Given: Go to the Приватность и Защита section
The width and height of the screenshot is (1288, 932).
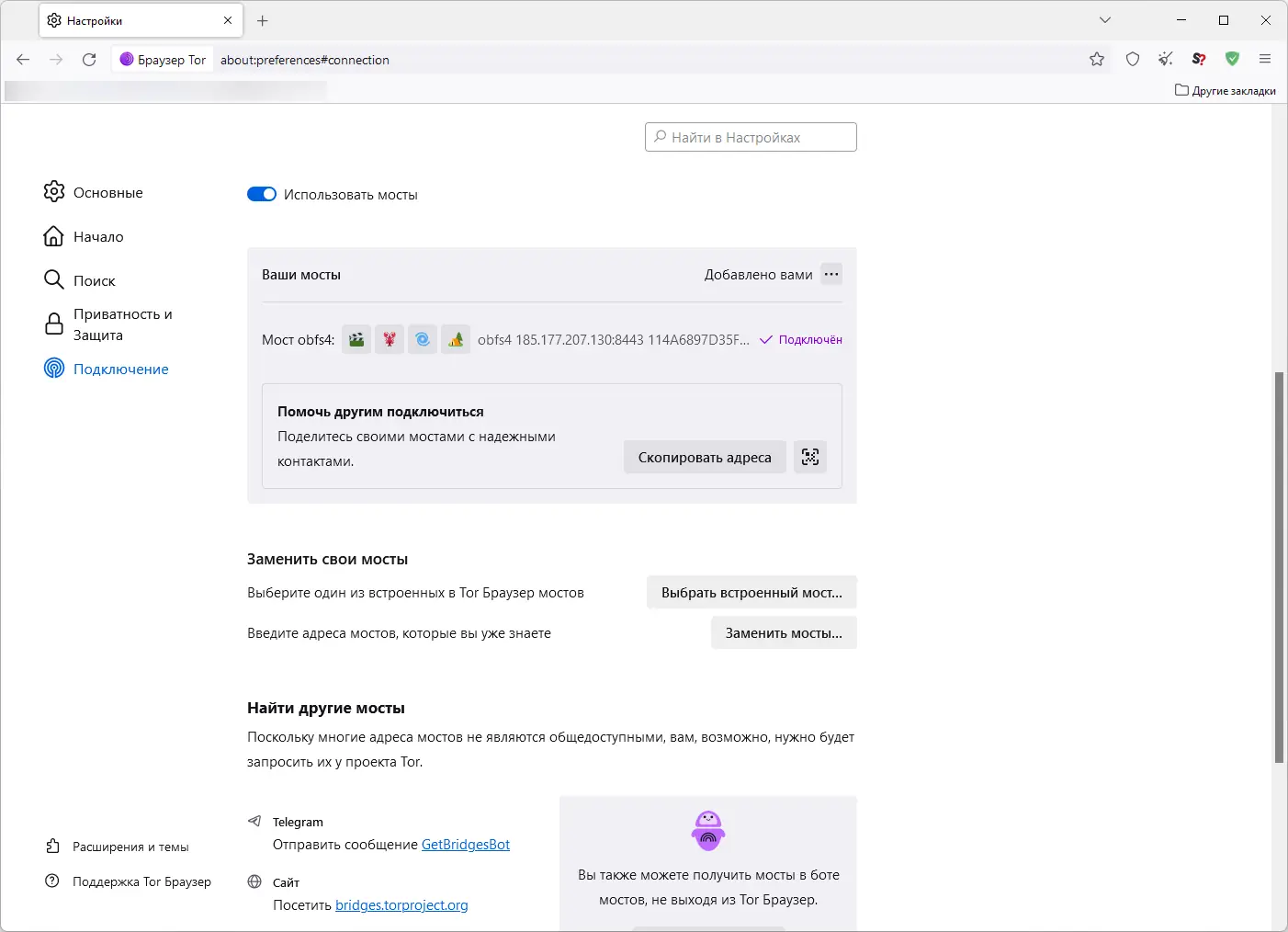Looking at the screenshot, I should (x=122, y=324).
